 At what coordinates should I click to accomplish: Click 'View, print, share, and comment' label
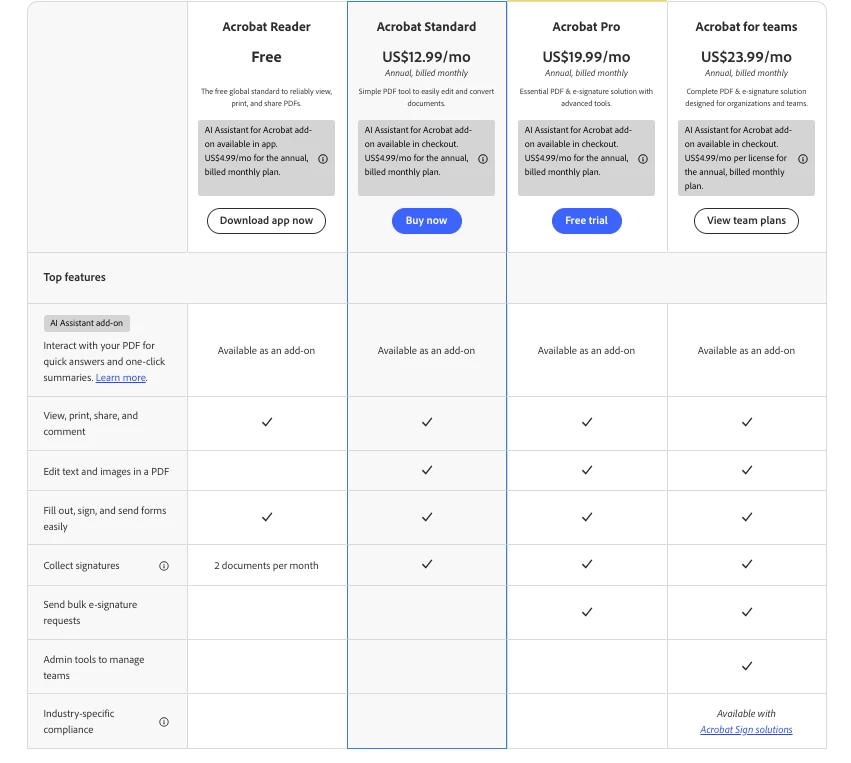91,423
